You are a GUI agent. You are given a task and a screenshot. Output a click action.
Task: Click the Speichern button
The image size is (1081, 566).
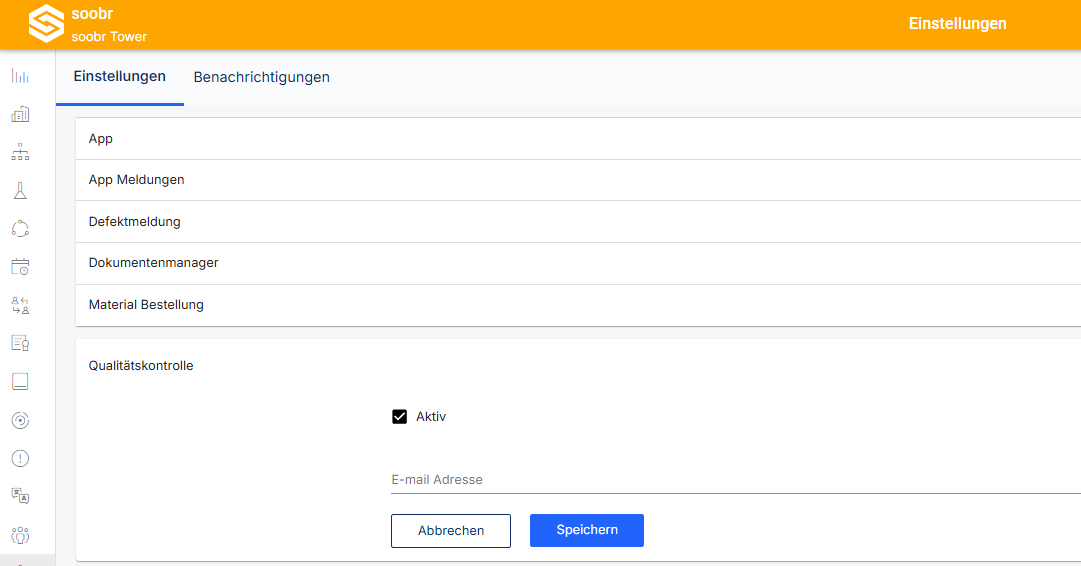[587, 530]
